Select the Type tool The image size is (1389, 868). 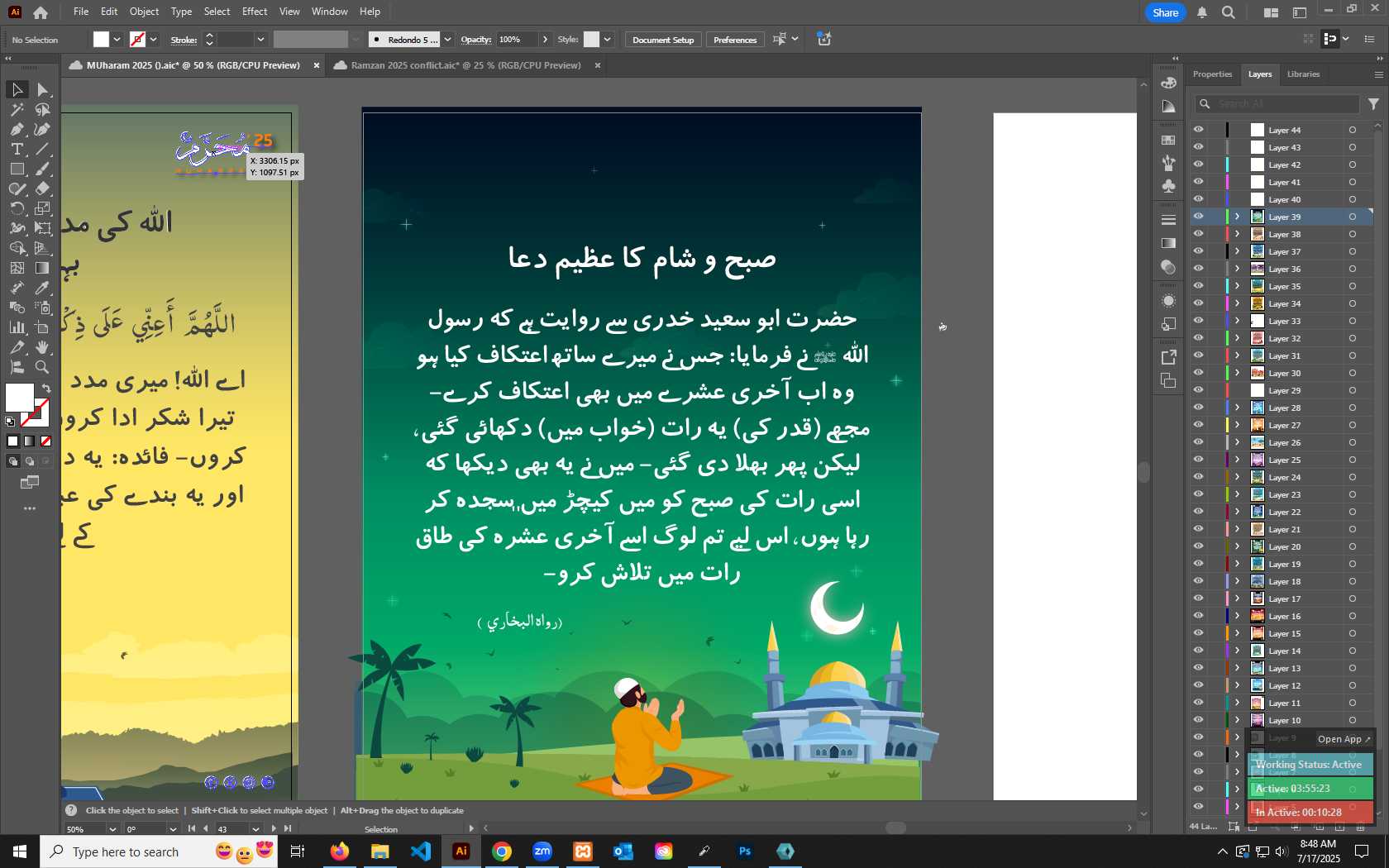tap(17, 149)
